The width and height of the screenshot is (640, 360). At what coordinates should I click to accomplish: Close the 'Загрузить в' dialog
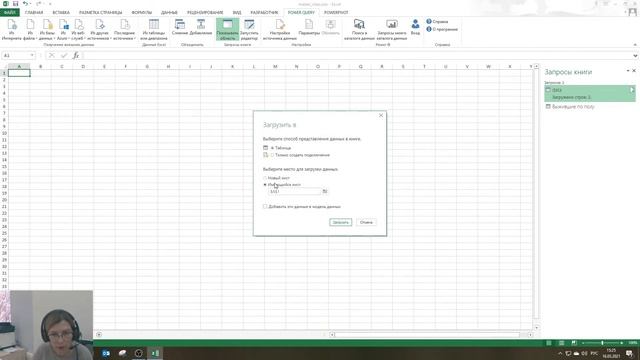(x=381, y=116)
